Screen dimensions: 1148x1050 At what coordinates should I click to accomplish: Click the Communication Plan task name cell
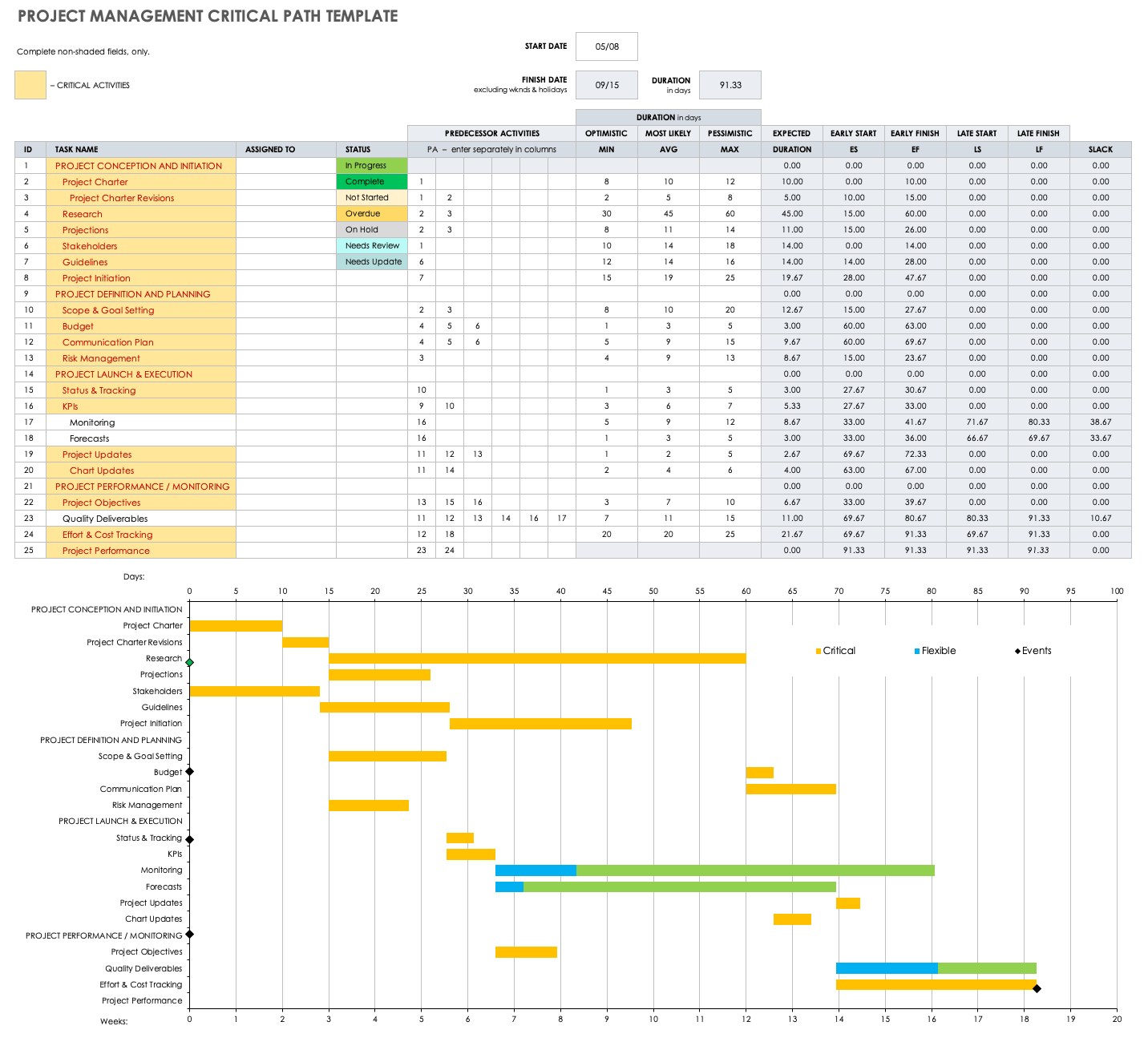pos(108,342)
